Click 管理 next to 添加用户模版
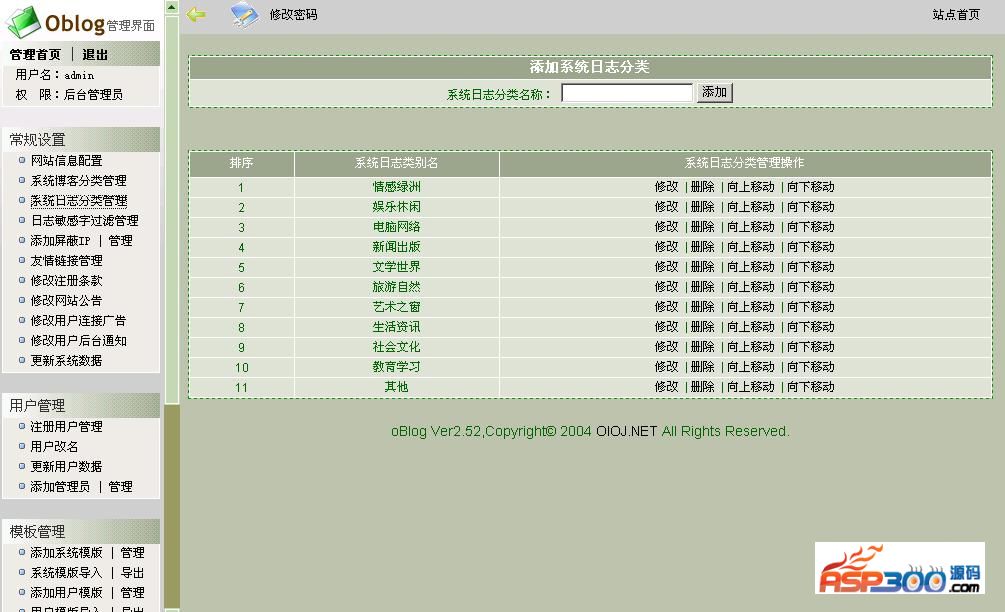Viewport: 1005px width, 612px height. click(x=133, y=592)
